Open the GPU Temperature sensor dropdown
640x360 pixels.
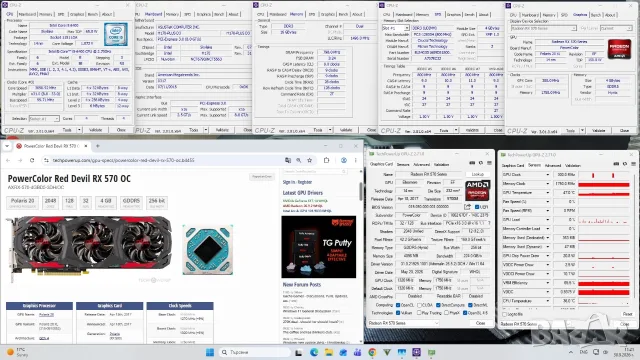coord(548,193)
